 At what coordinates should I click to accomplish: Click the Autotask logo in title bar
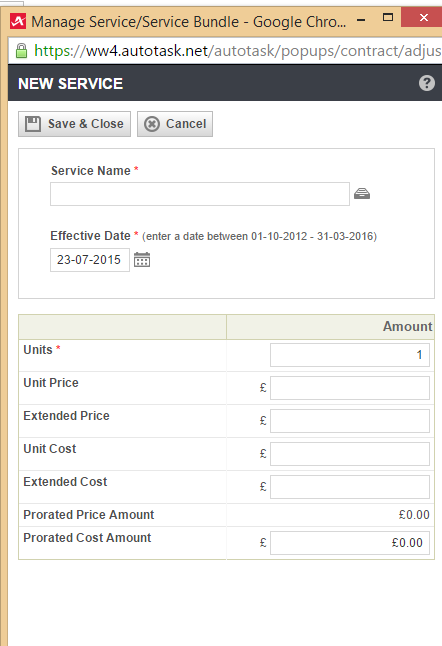[x=18, y=21]
